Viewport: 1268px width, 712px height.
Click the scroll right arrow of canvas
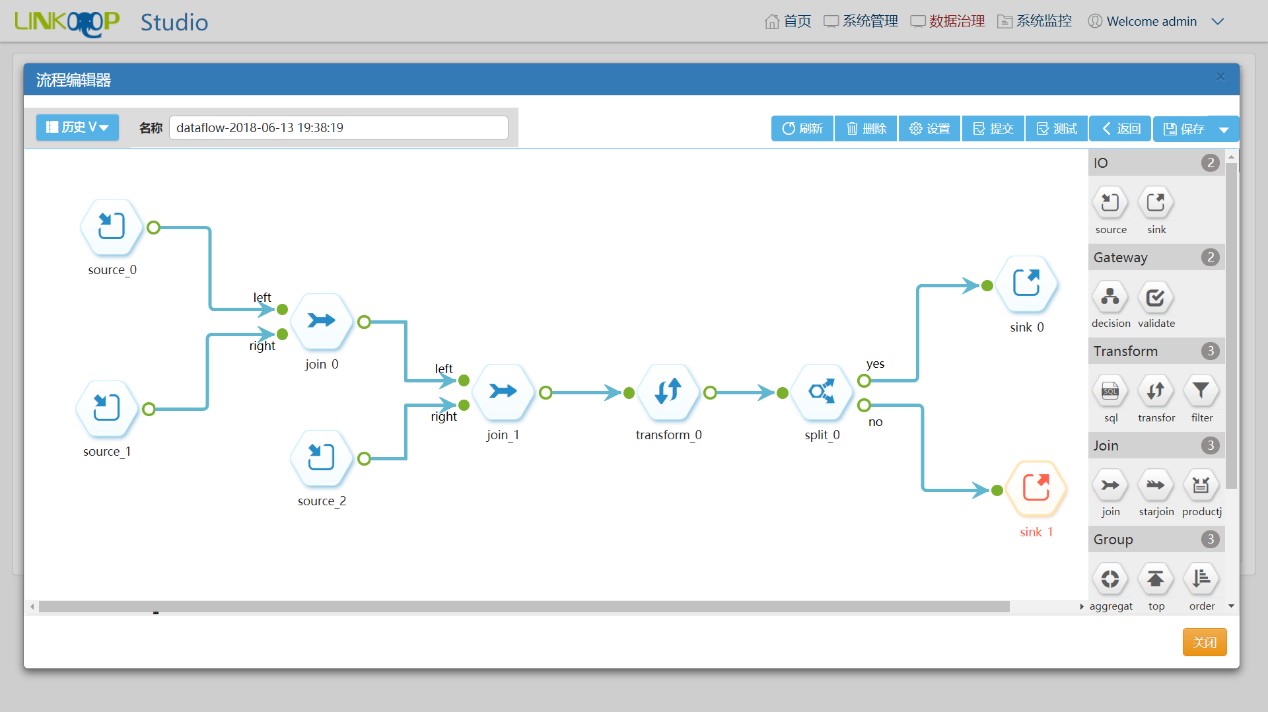[x=1081, y=606]
